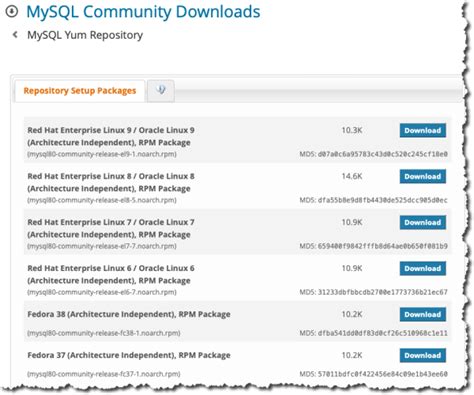Download Red Hat Enterprise Linux 8 package

click(423, 176)
